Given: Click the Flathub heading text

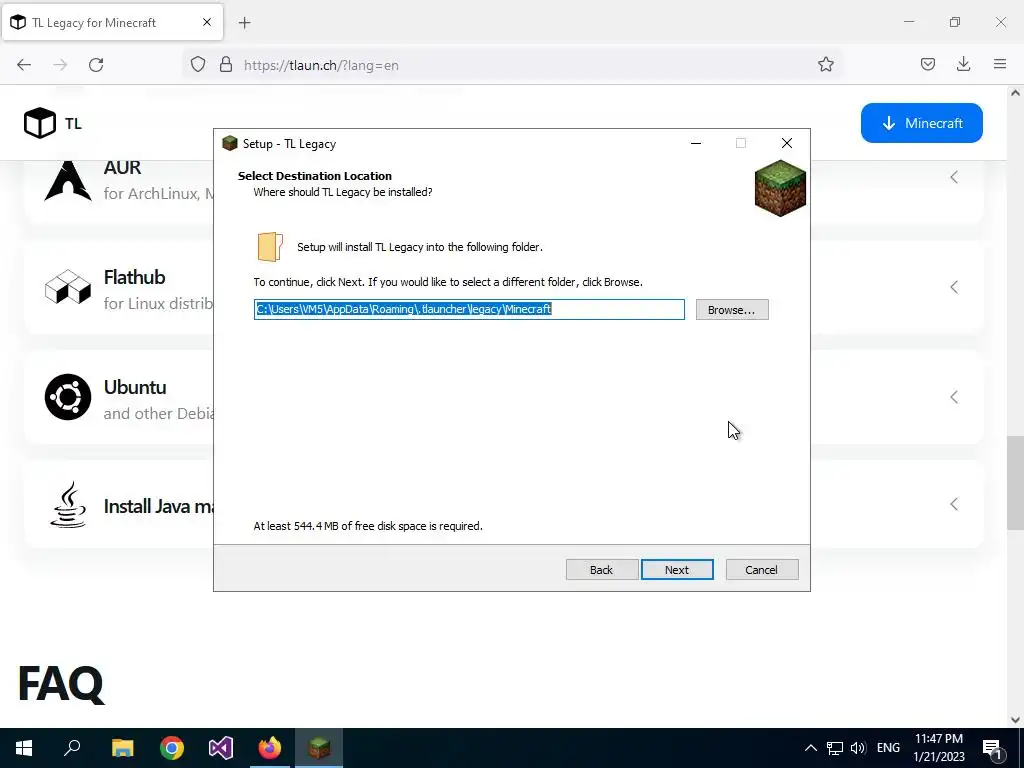Looking at the screenshot, I should [x=135, y=277].
